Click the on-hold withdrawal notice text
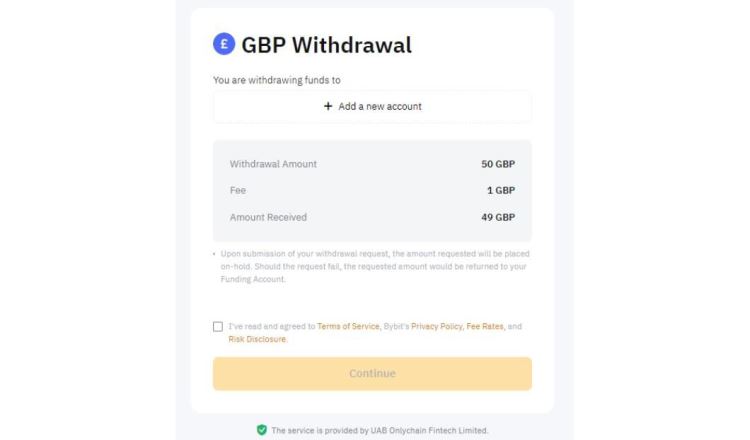Screen dimensions: 750x440 (x=373, y=267)
